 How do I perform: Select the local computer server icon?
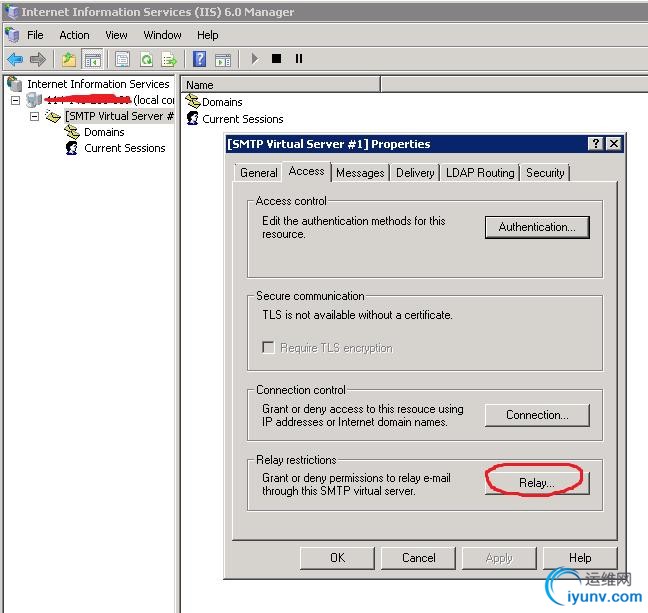point(34,100)
